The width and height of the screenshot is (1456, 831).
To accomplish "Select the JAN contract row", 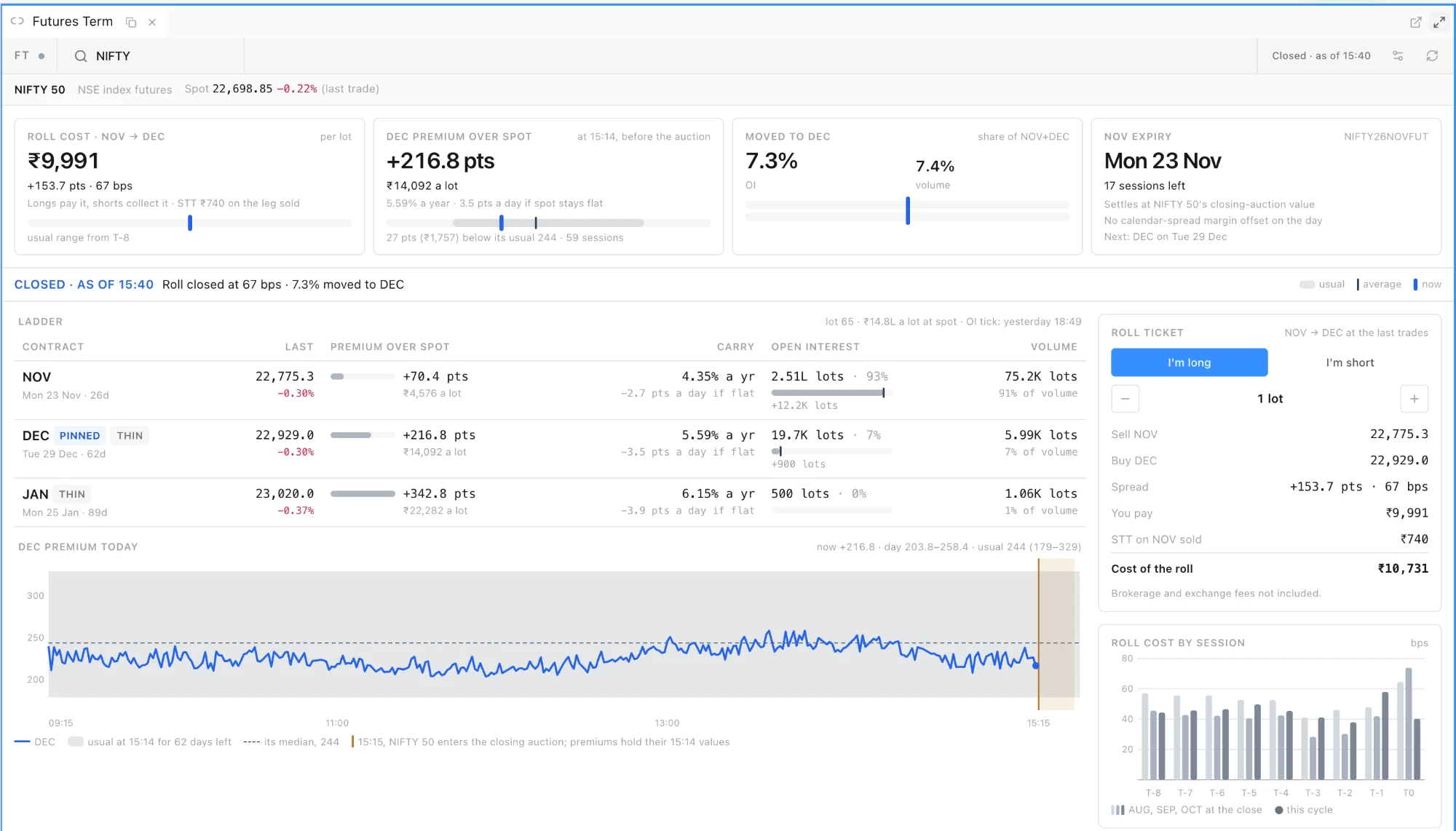I will (x=550, y=502).
